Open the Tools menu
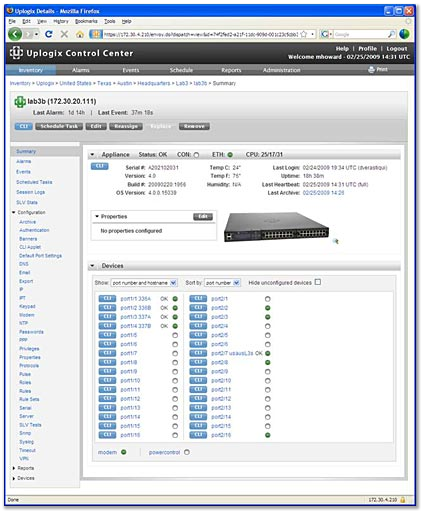The height and width of the screenshot is (515, 425). [109, 21]
